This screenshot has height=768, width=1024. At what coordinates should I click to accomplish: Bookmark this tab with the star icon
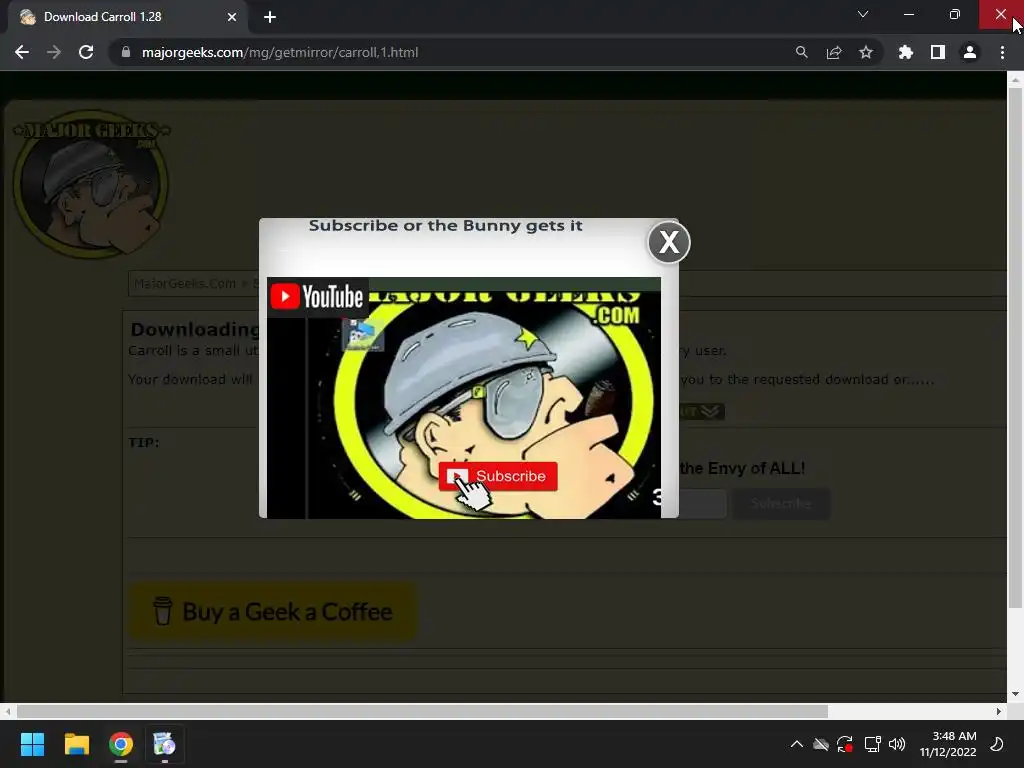point(865,52)
